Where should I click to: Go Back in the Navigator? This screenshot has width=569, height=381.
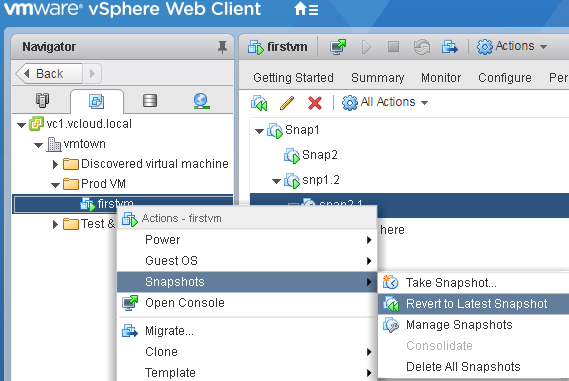pyautogui.click(x=49, y=74)
